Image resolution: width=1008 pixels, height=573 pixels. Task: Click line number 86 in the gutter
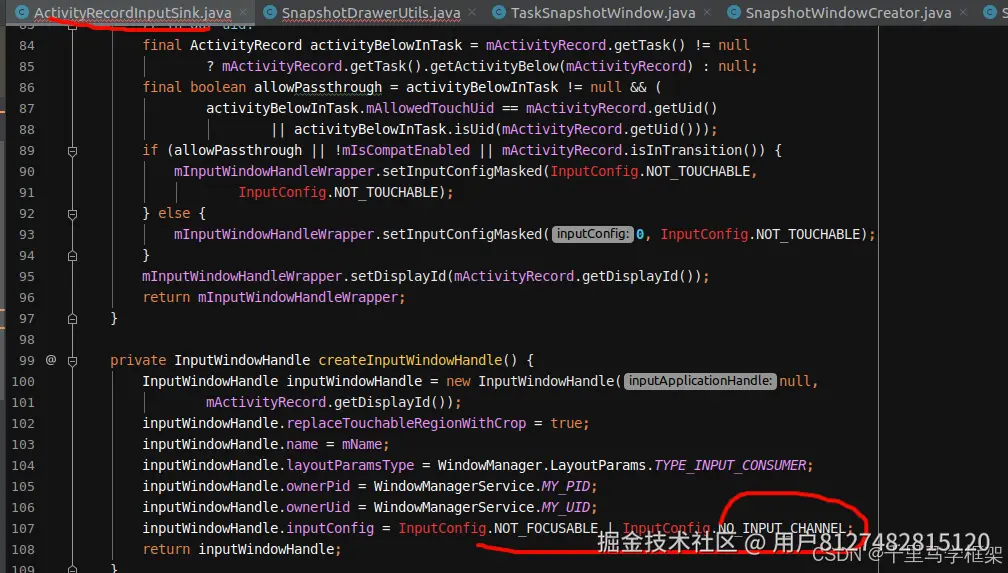tap(26, 87)
